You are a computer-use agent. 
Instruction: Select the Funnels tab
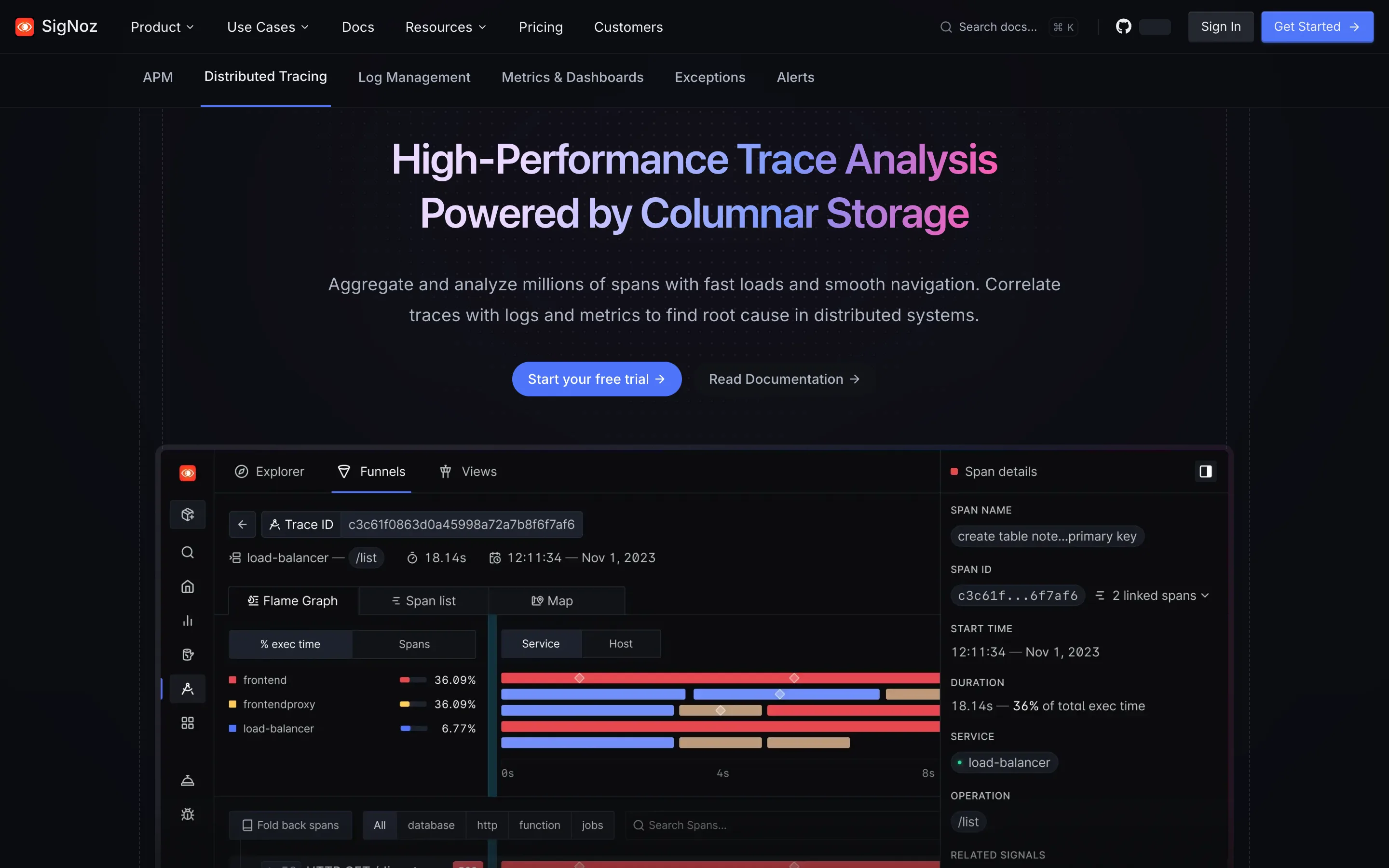click(x=371, y=471)
